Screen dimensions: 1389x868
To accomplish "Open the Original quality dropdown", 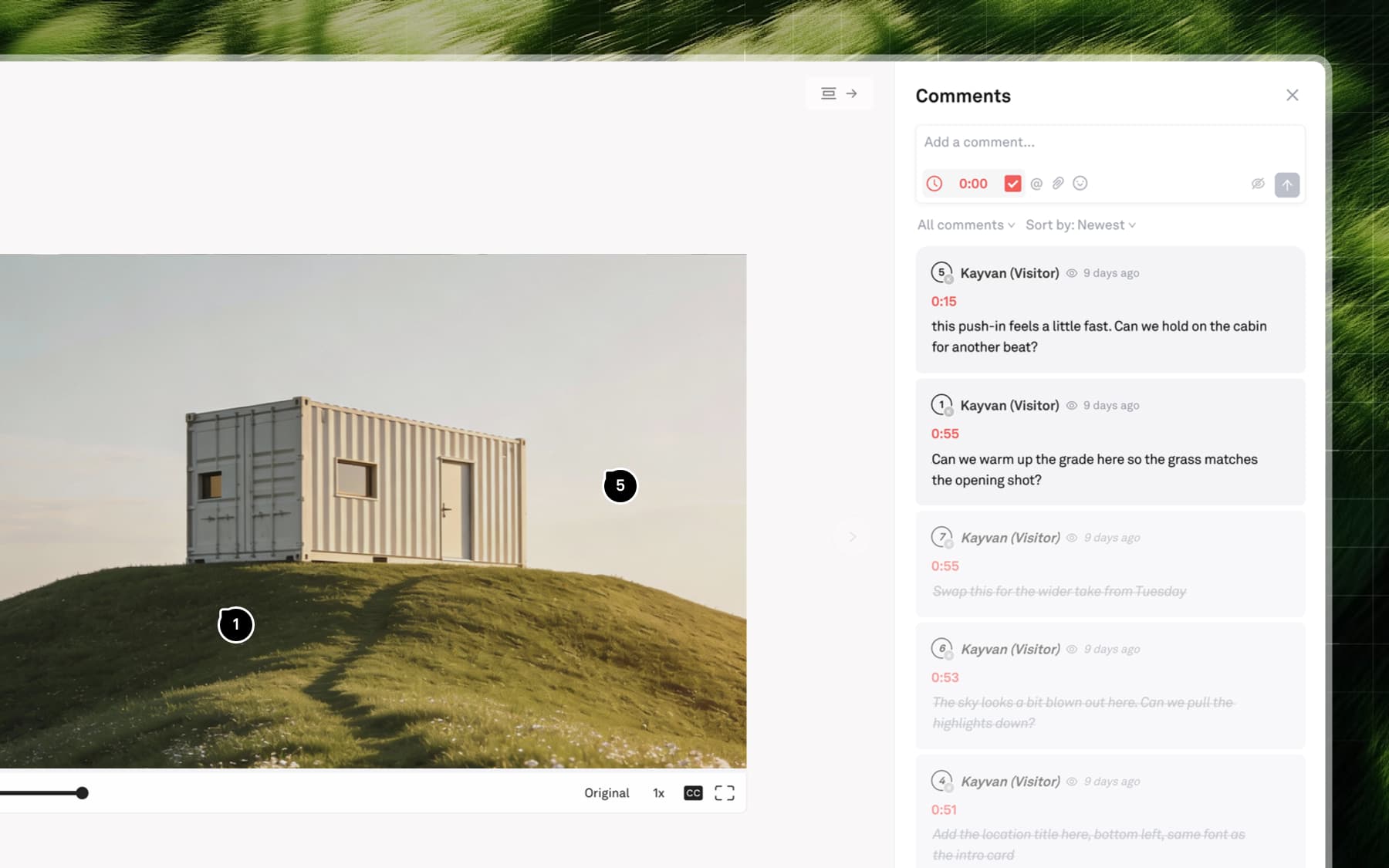I will click(607, 793).
